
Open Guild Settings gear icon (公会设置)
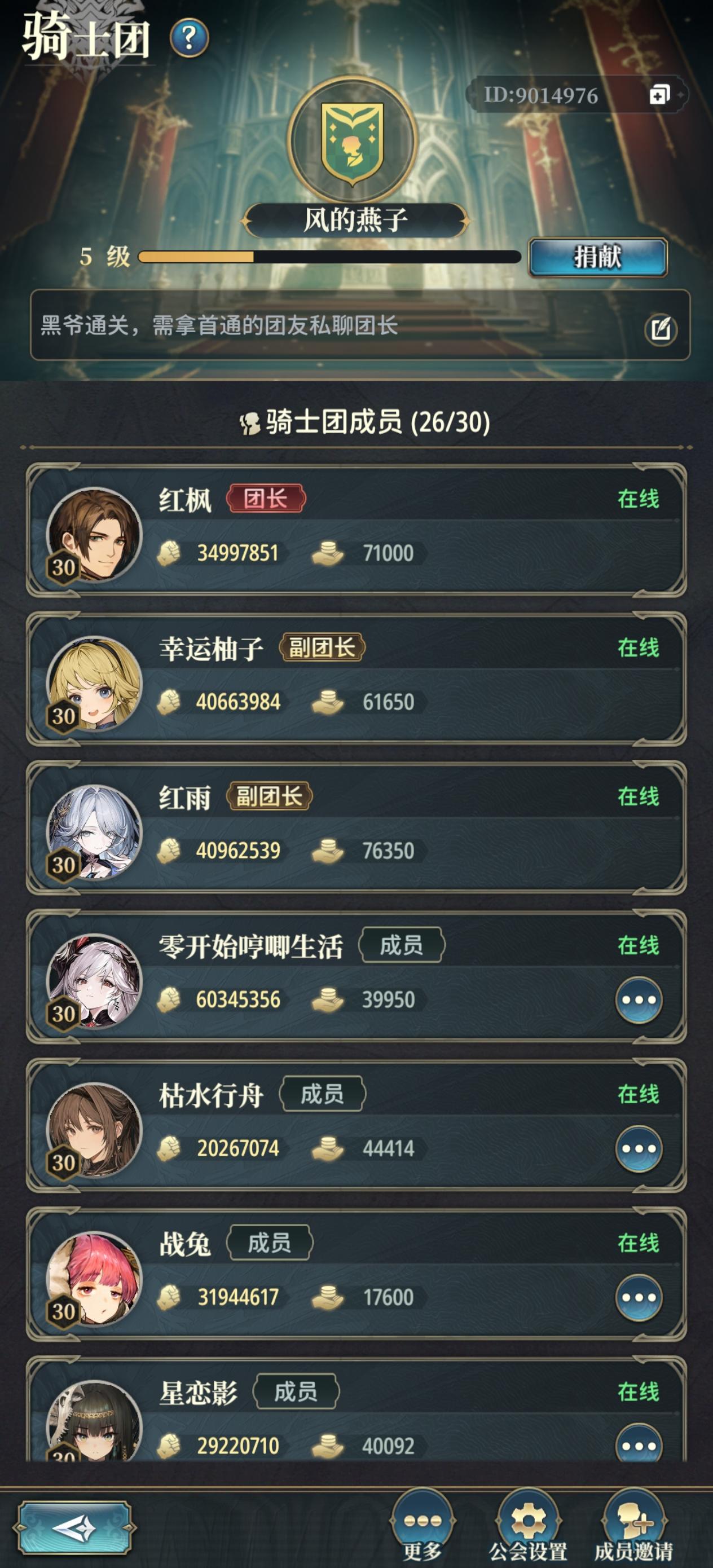(528, 1525)
